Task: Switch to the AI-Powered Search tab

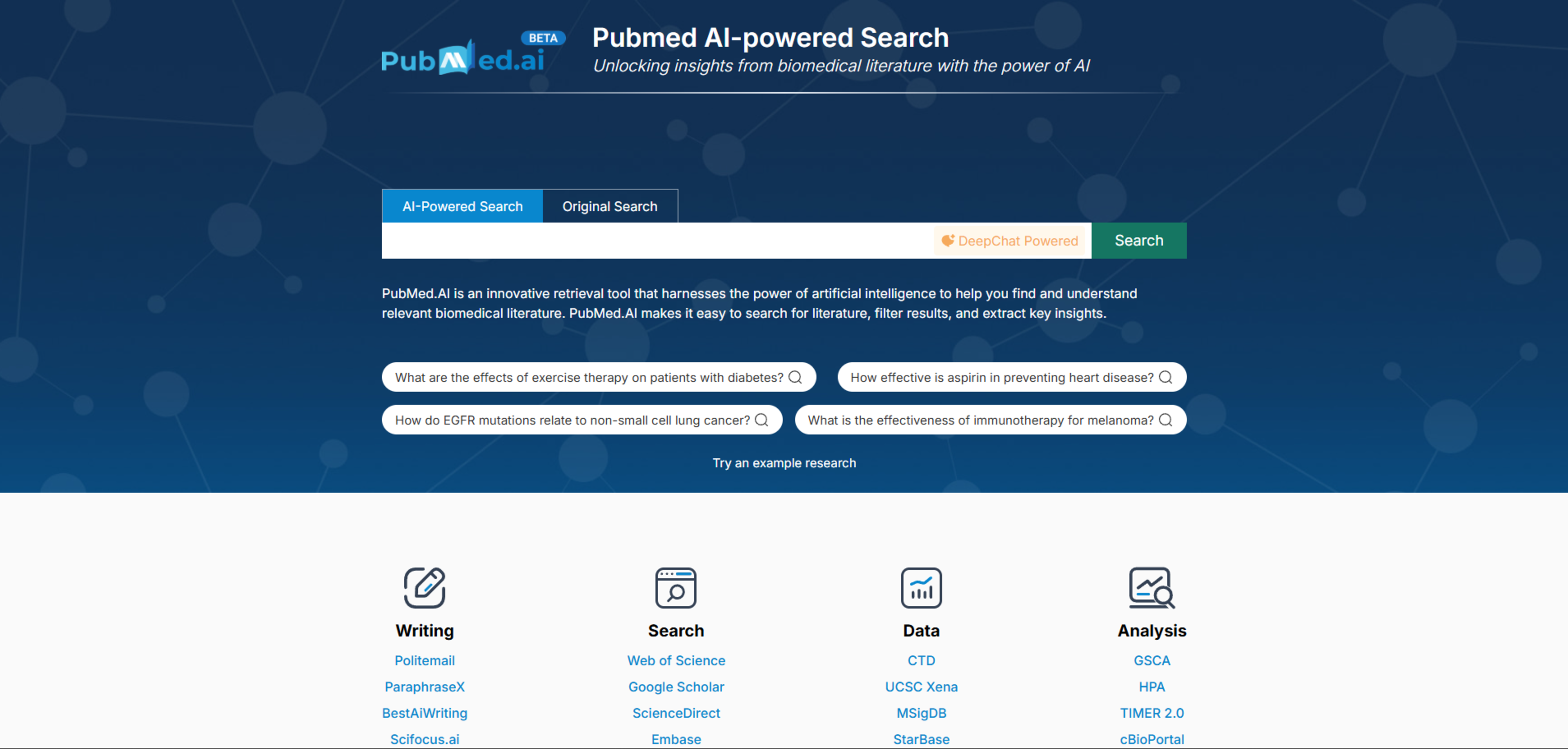Action: tap(462, 206)
